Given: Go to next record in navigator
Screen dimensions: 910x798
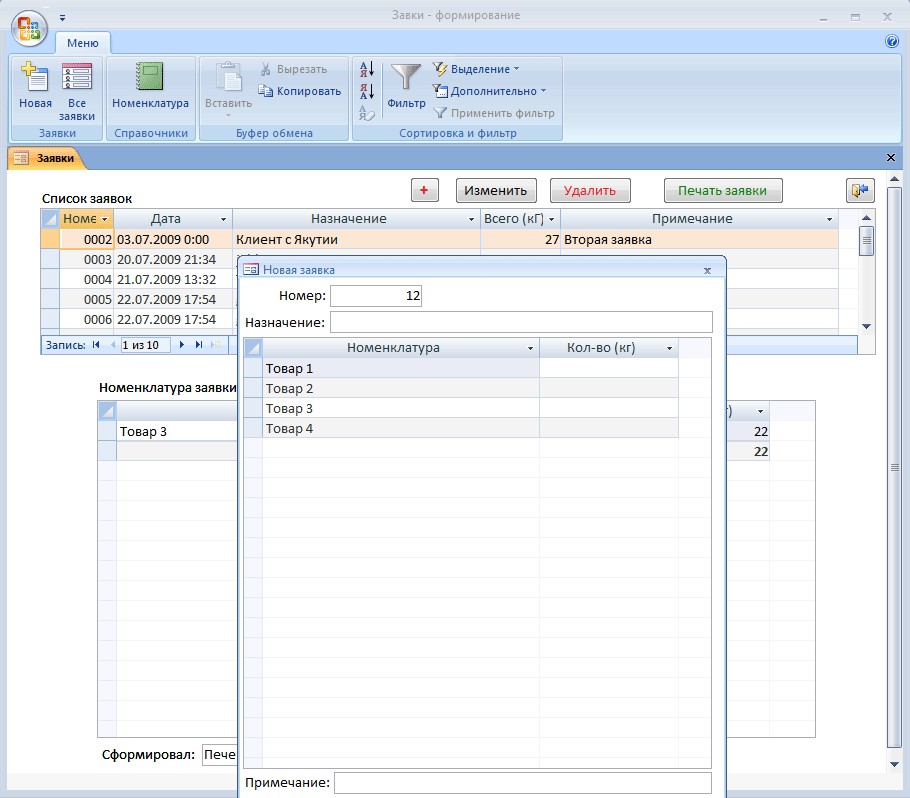Looking at the screenshot, I should 182,345.
